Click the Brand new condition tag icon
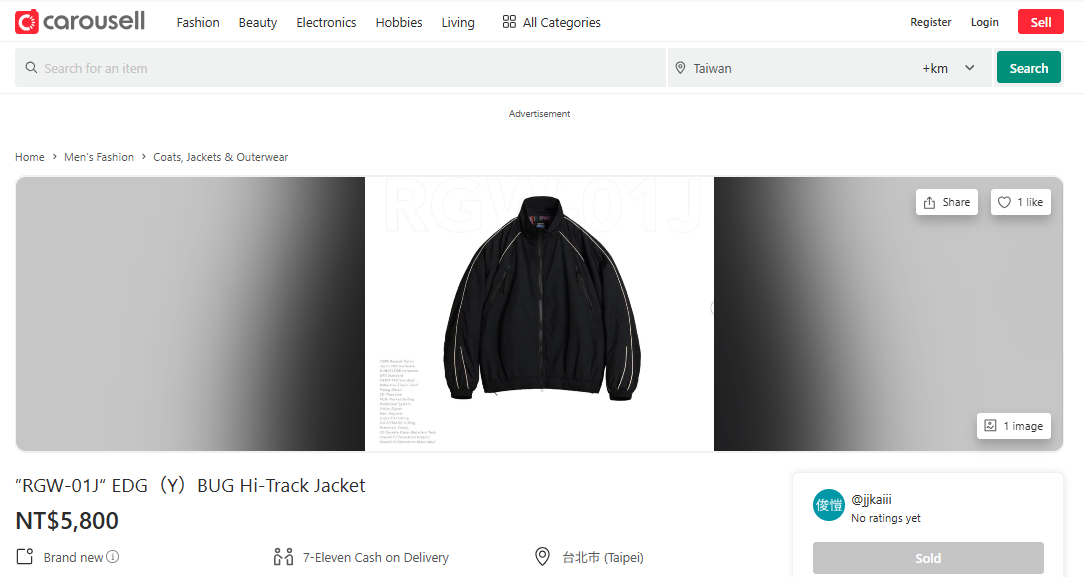Viewport: 1085px width, 577px height. [25, 557]
